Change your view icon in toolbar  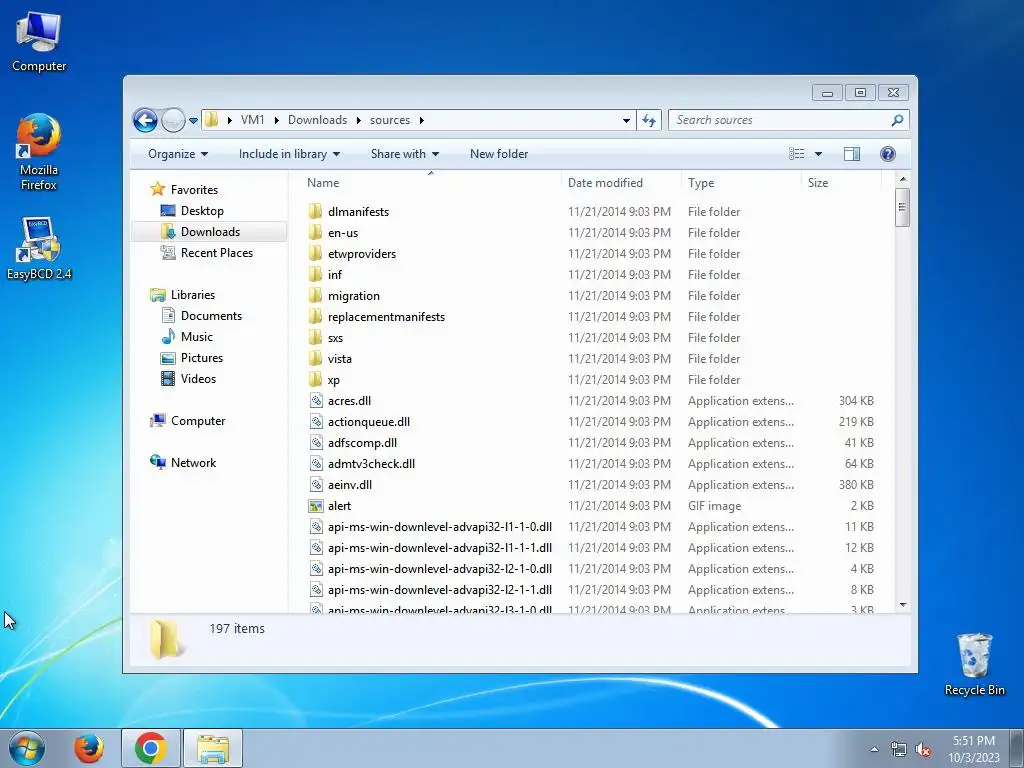click(x=796, y=154)
